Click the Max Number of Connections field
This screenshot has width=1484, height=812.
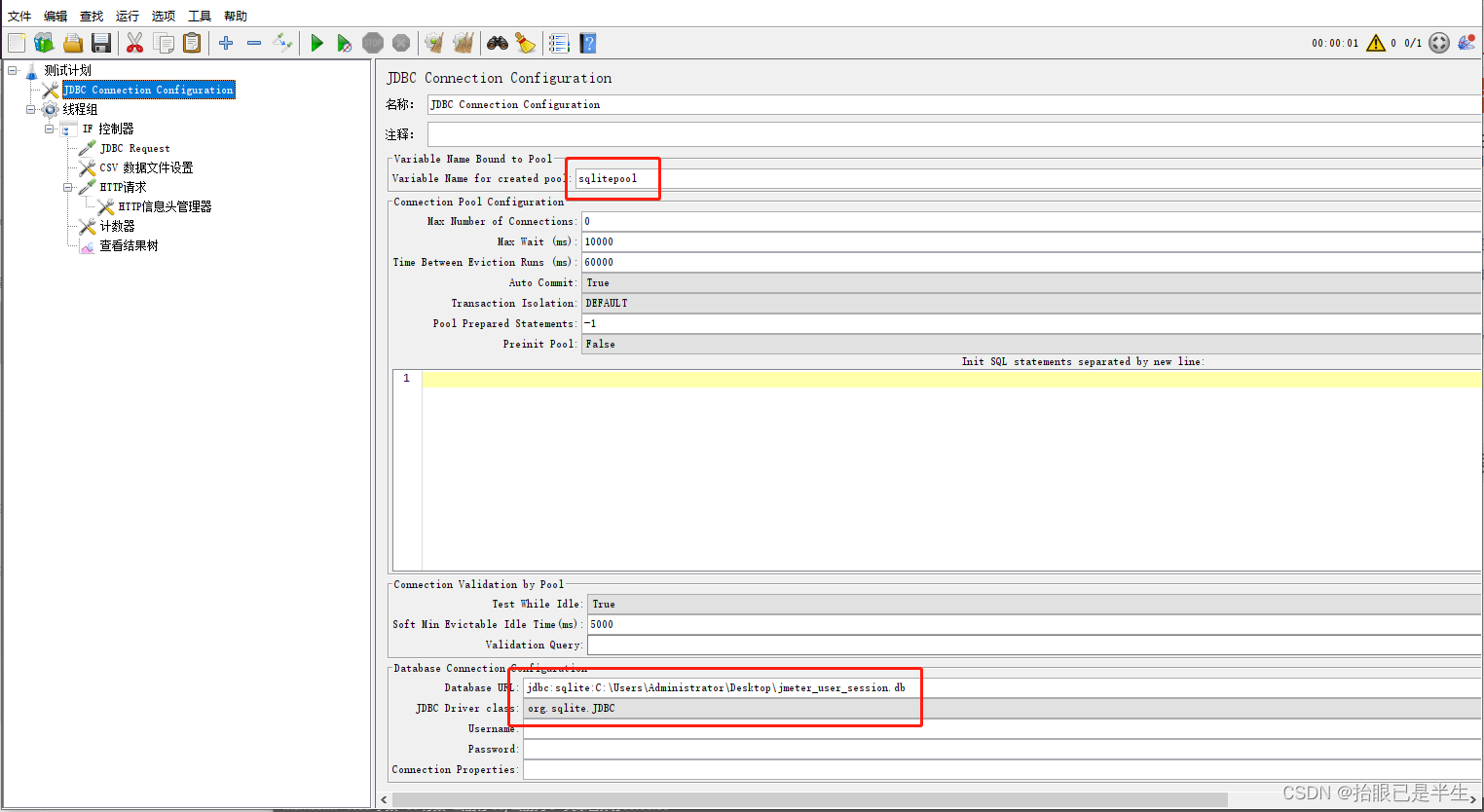[x=1032, y=221]
